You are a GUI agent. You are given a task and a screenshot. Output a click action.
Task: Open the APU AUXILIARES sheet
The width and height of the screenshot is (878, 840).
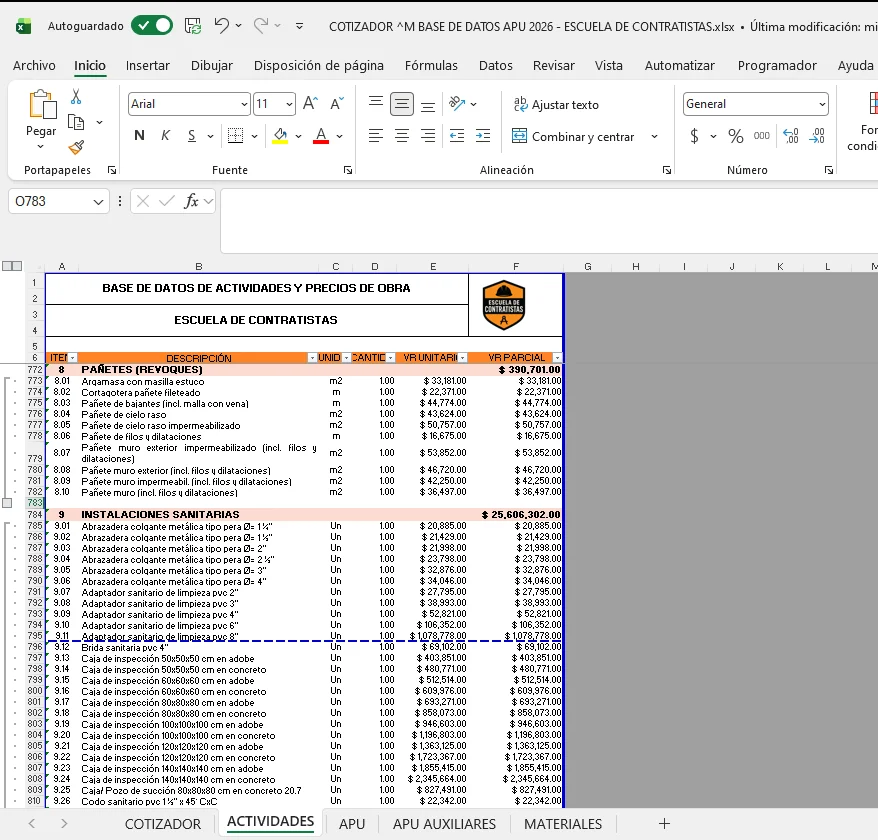point(444,824)
